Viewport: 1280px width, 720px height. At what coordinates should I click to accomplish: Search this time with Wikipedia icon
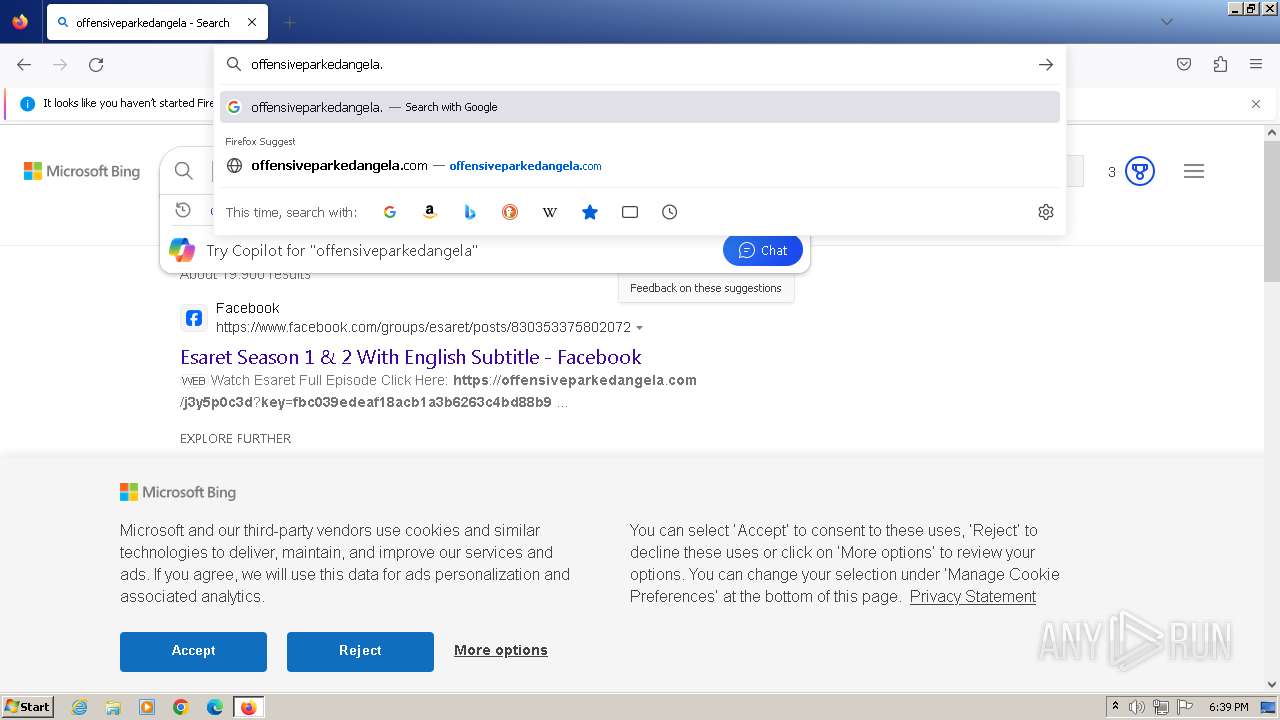pos(550,212)
